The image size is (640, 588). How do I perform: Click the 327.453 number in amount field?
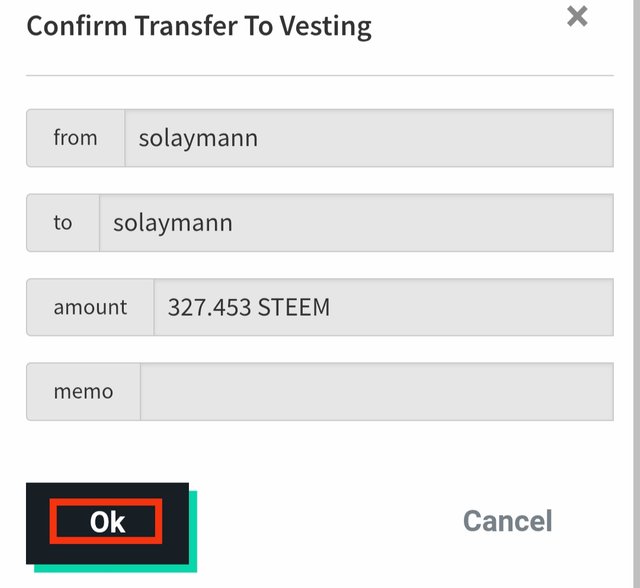pos(209,307)
